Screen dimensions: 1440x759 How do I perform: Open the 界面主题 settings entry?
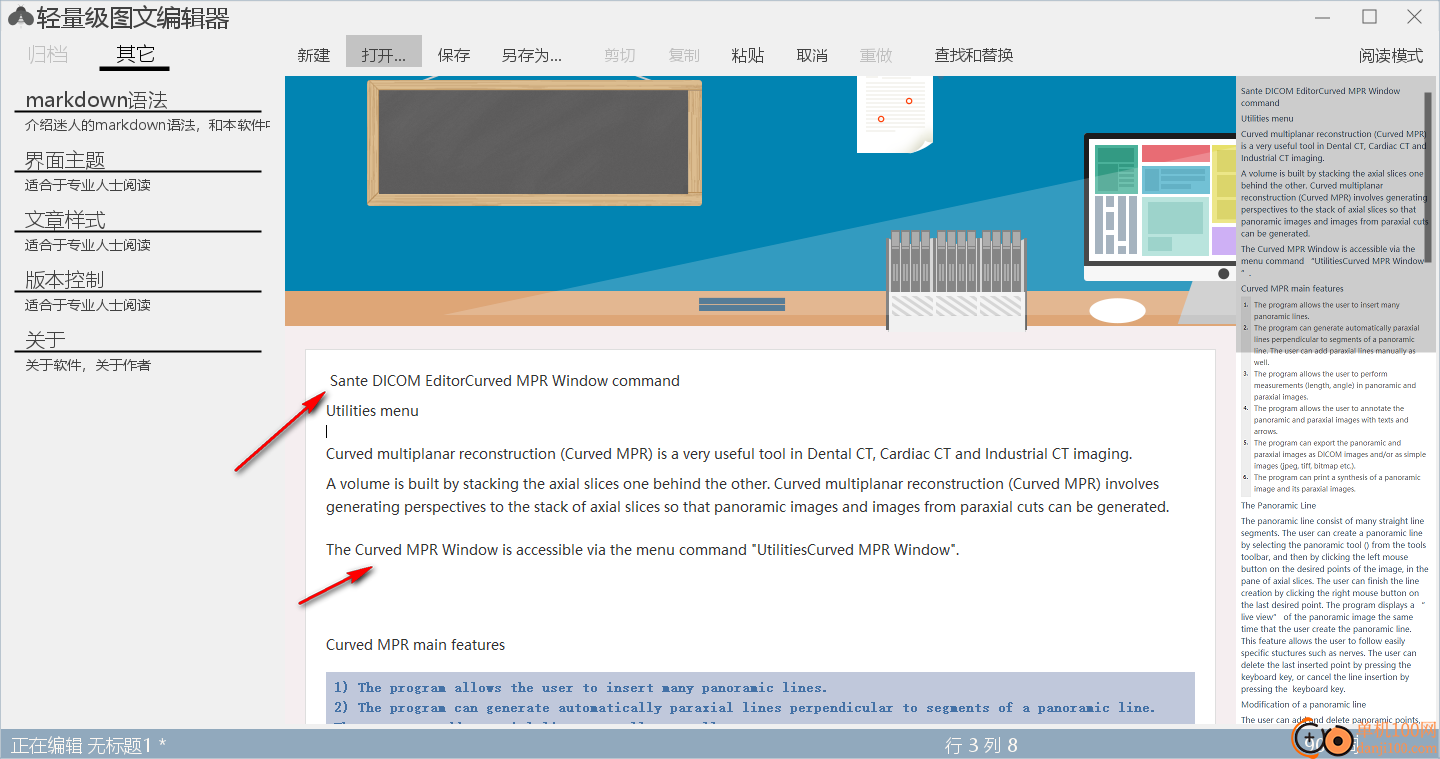(x=65, y=160)
